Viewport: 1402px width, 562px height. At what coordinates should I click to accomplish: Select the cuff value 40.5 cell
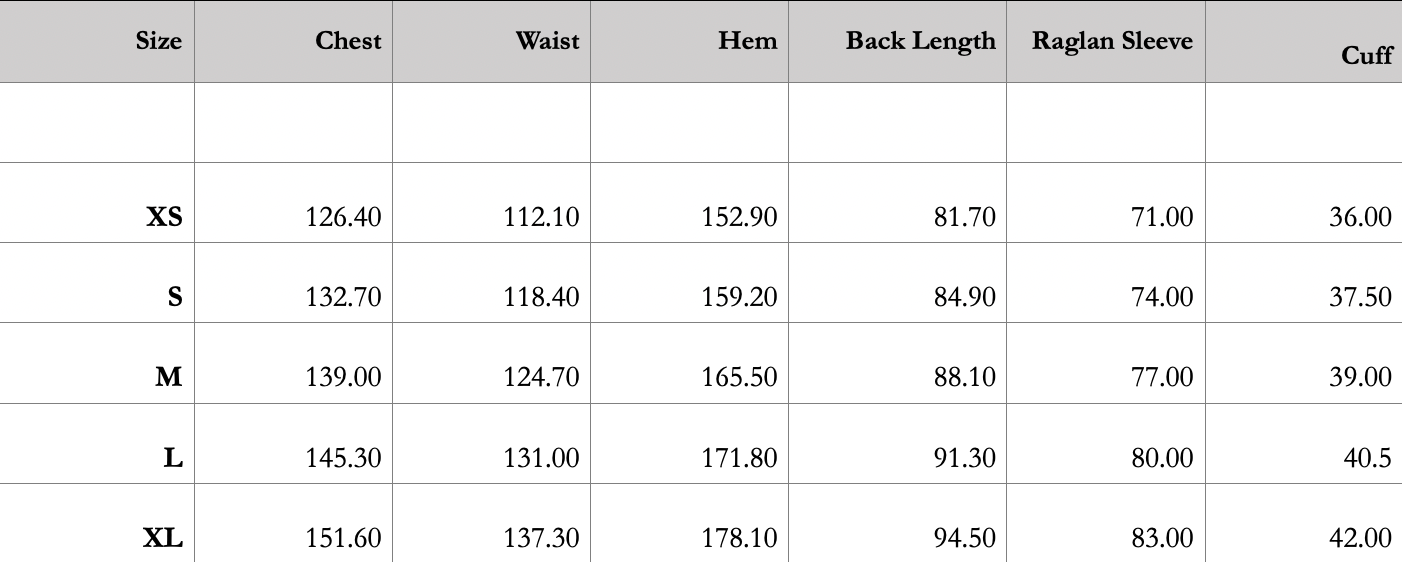[1367, 457]
